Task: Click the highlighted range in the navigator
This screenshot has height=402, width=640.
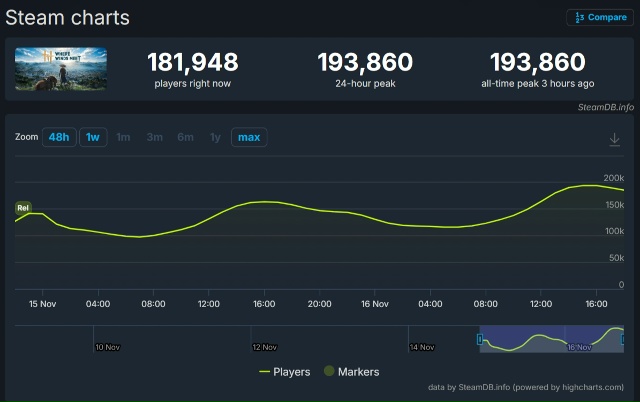Action: tap(550, 340)
